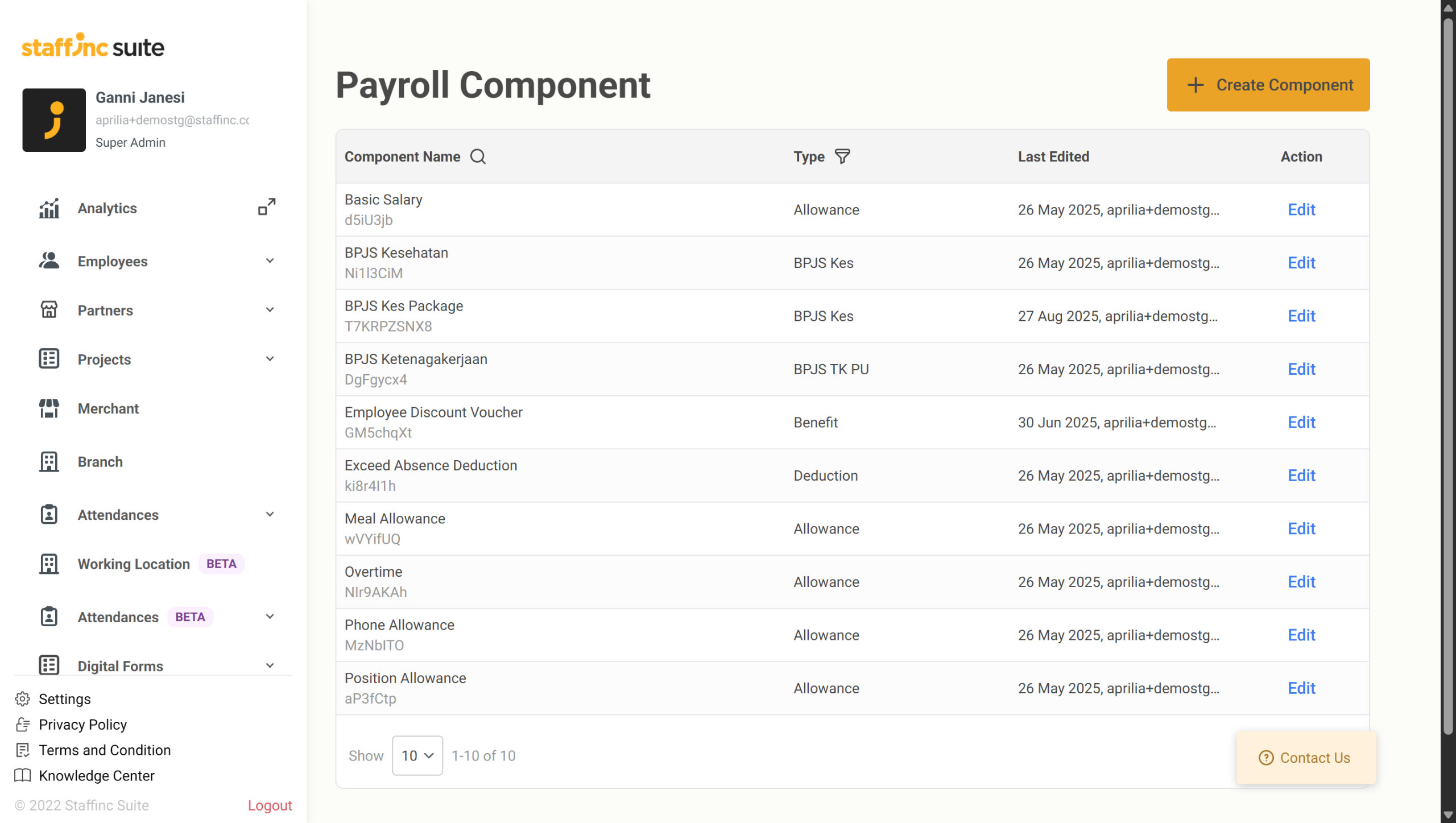Click the Create Component button
This screenshot has height=823, width=1456.
point(1268,85)
